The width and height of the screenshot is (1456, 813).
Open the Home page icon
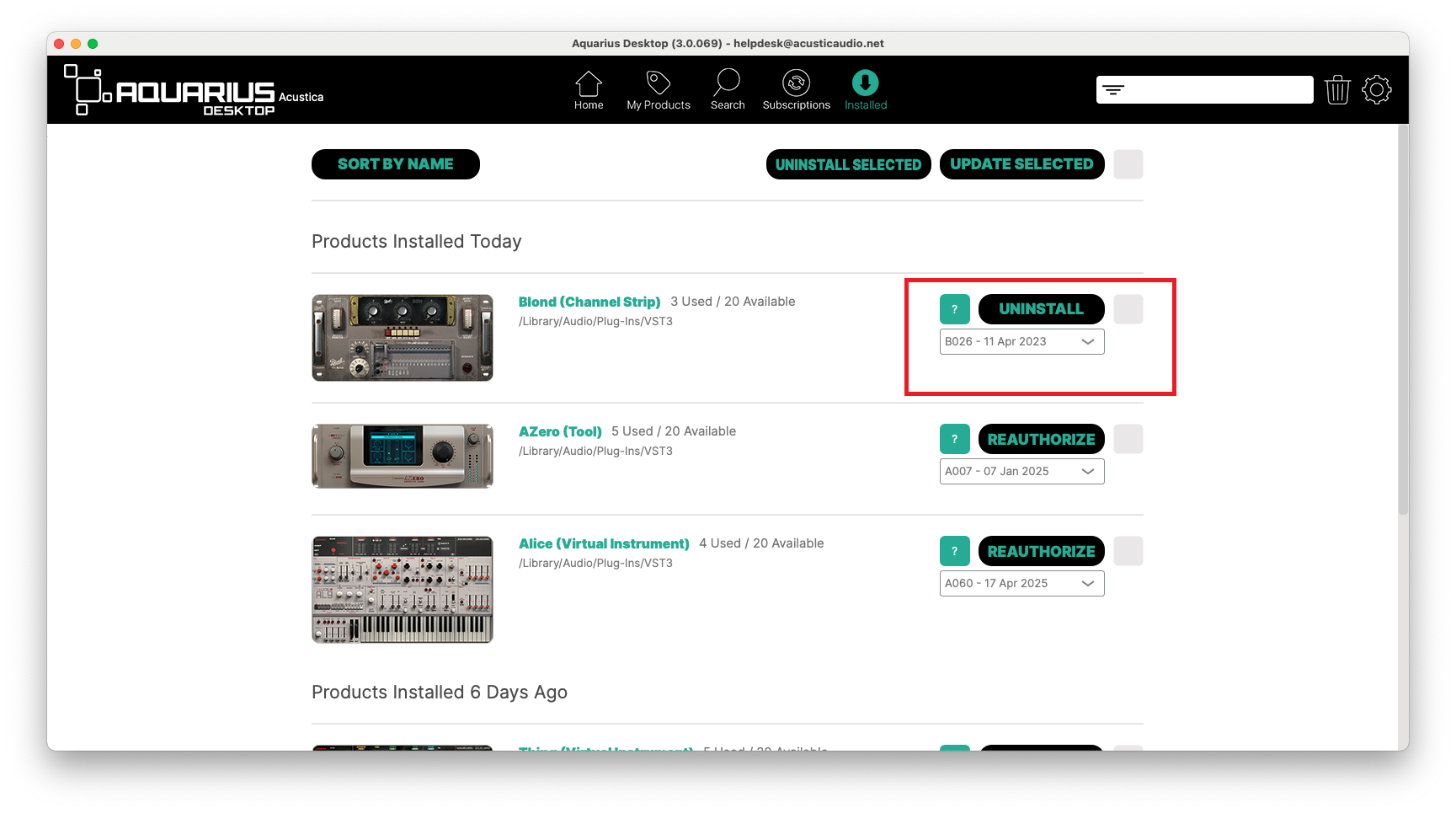click(x=589, y=83)
